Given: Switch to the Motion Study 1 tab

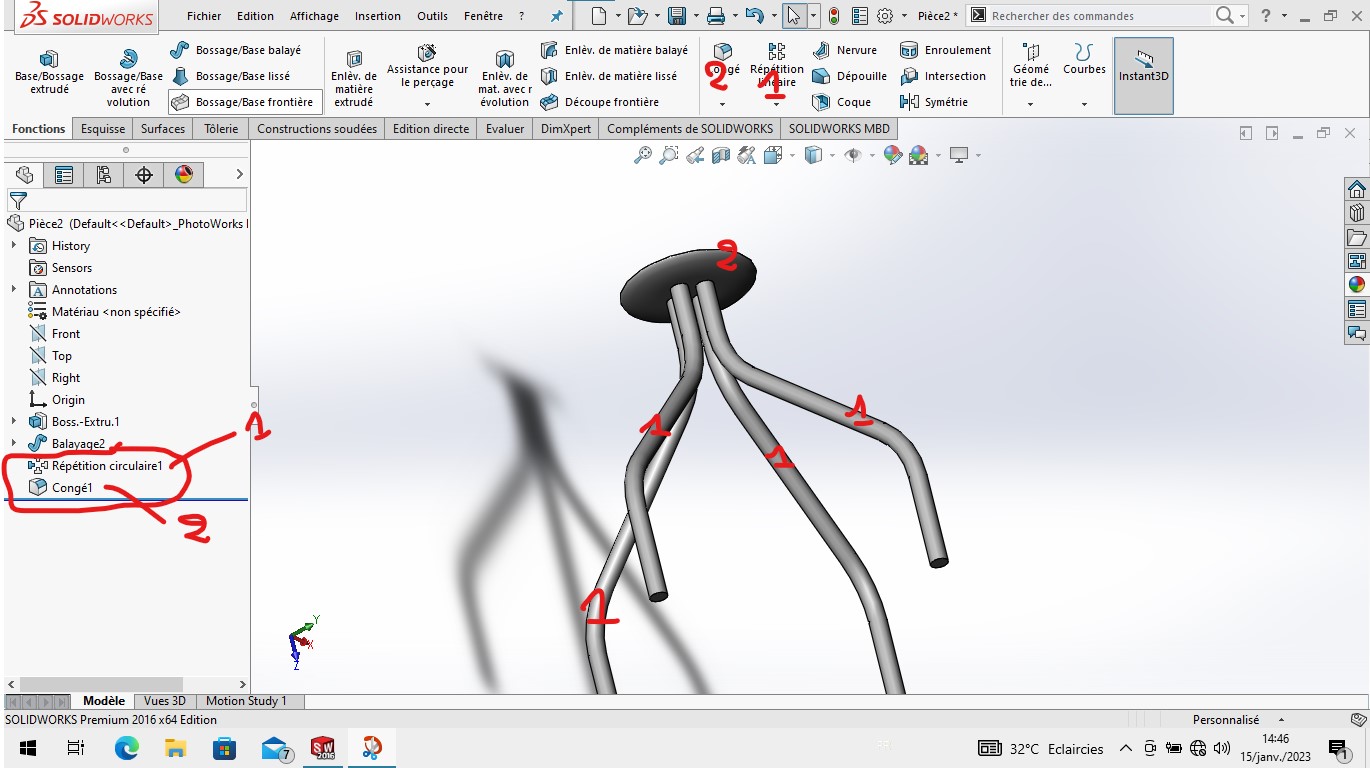Looking at the screenshot, I should [x=246, y=701].
